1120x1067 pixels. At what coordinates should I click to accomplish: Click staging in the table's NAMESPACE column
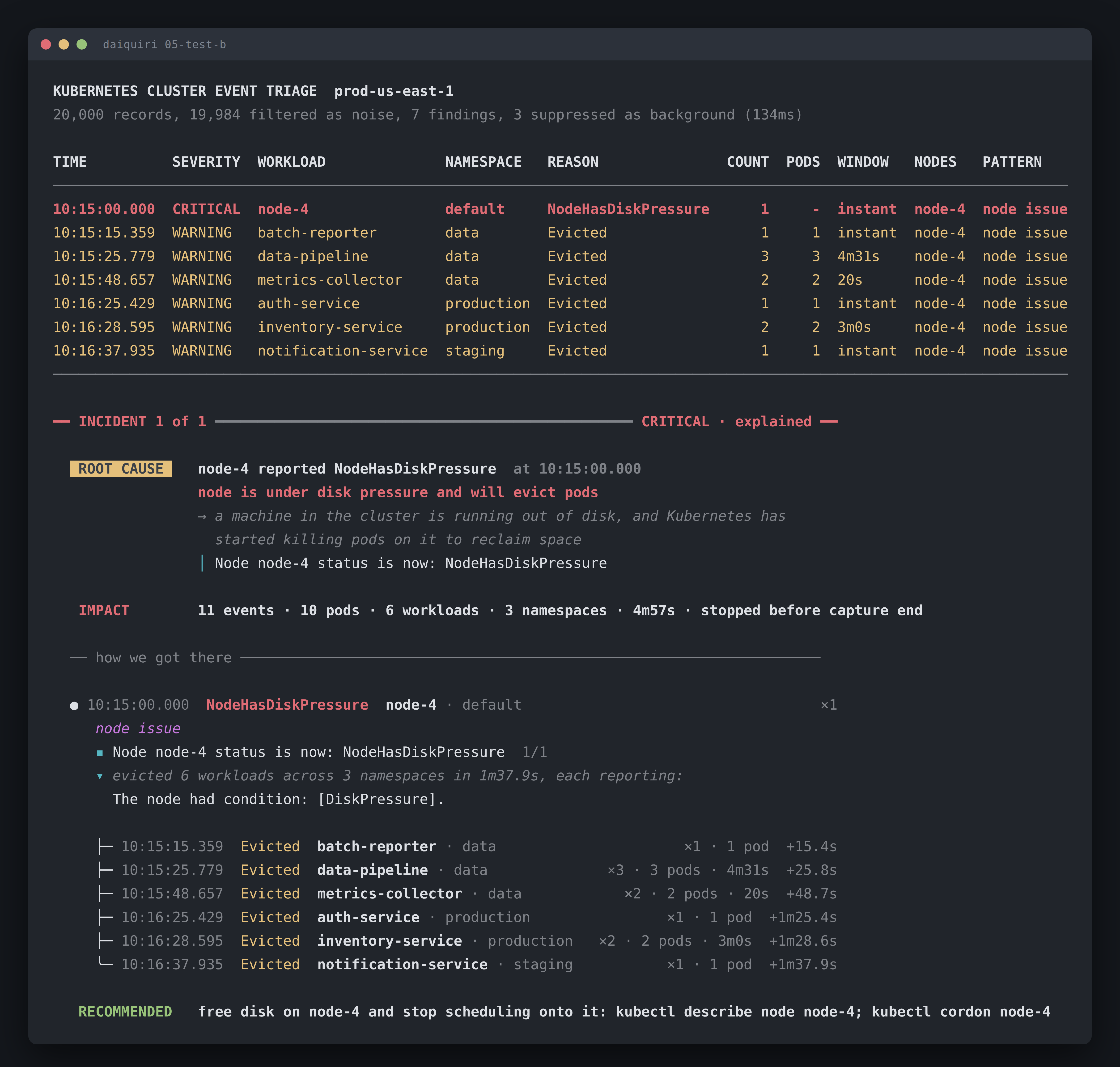[475, 351]
